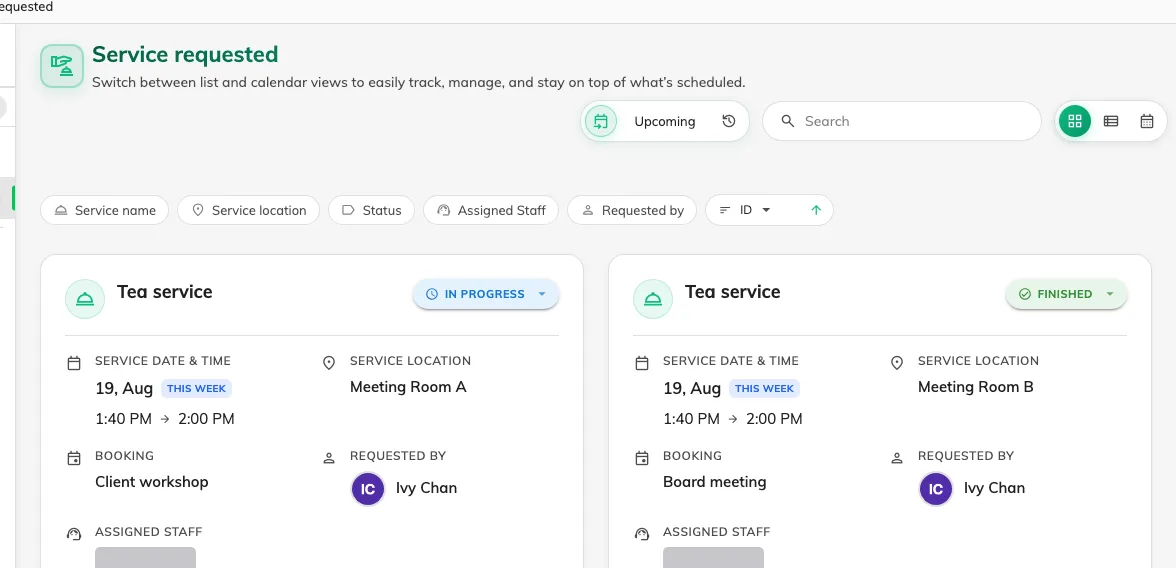Select the Upcoming calendar toggle icon
Screen dimensions: 1176x568
click(600, 122)
